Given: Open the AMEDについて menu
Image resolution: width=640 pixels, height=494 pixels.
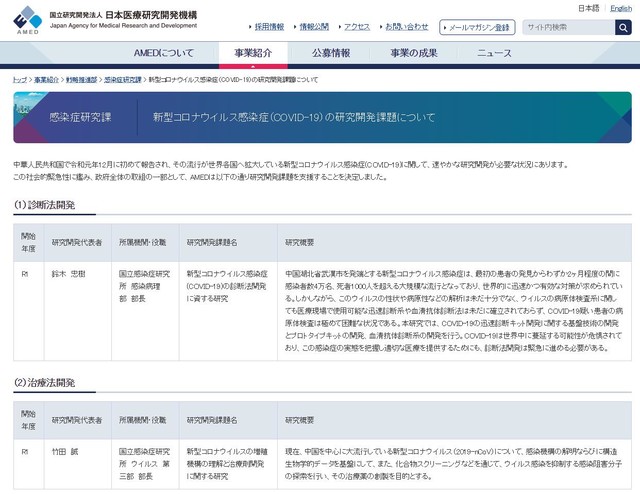Looking at the screenshot, I should (166, 53).
